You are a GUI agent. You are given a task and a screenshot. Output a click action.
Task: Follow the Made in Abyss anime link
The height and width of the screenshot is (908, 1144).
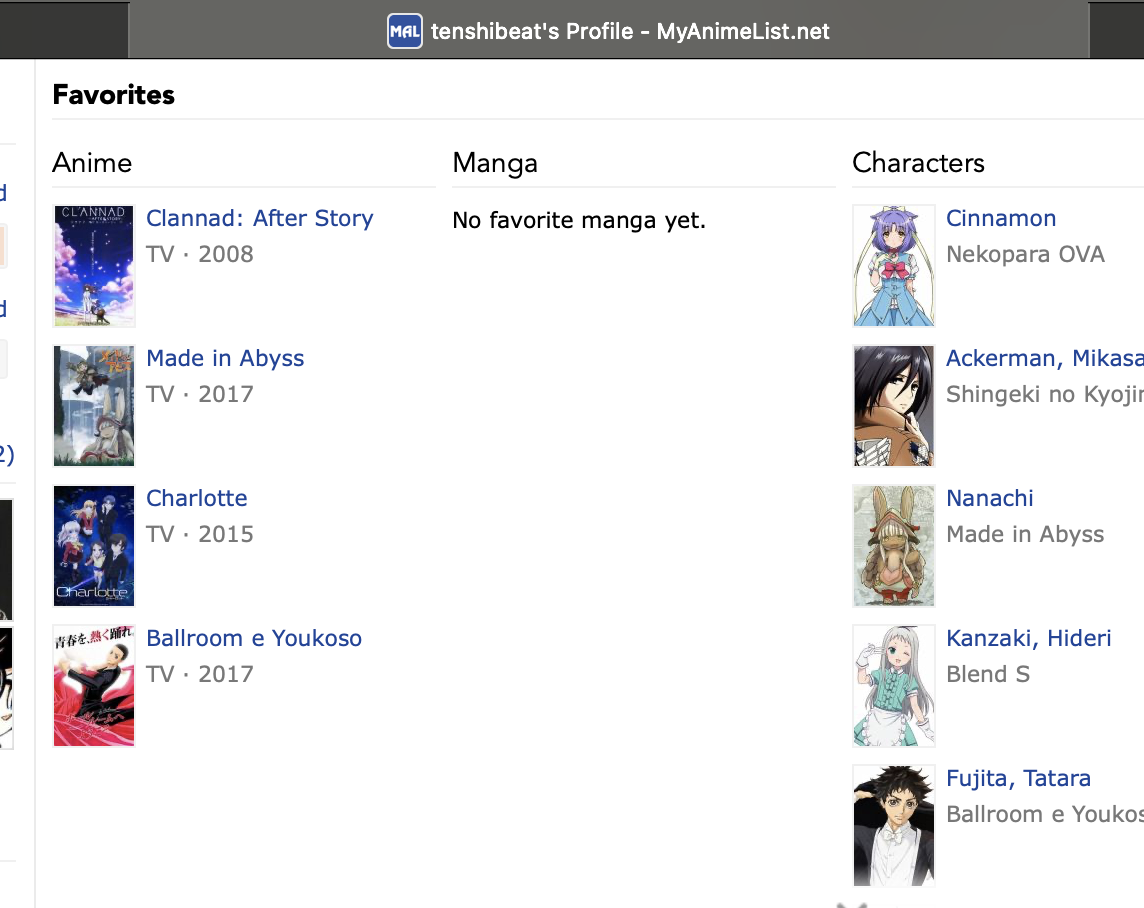225,359
